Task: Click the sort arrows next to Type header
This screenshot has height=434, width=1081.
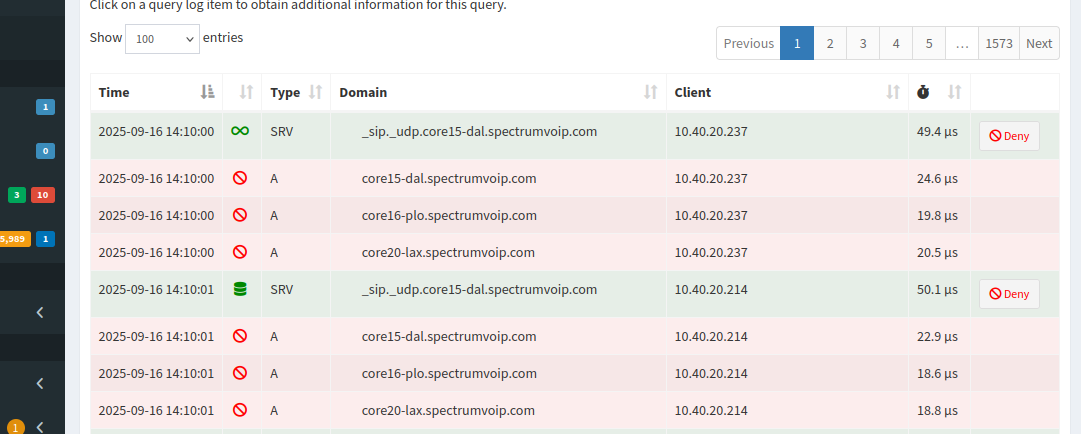Action: tap(315, 92)
